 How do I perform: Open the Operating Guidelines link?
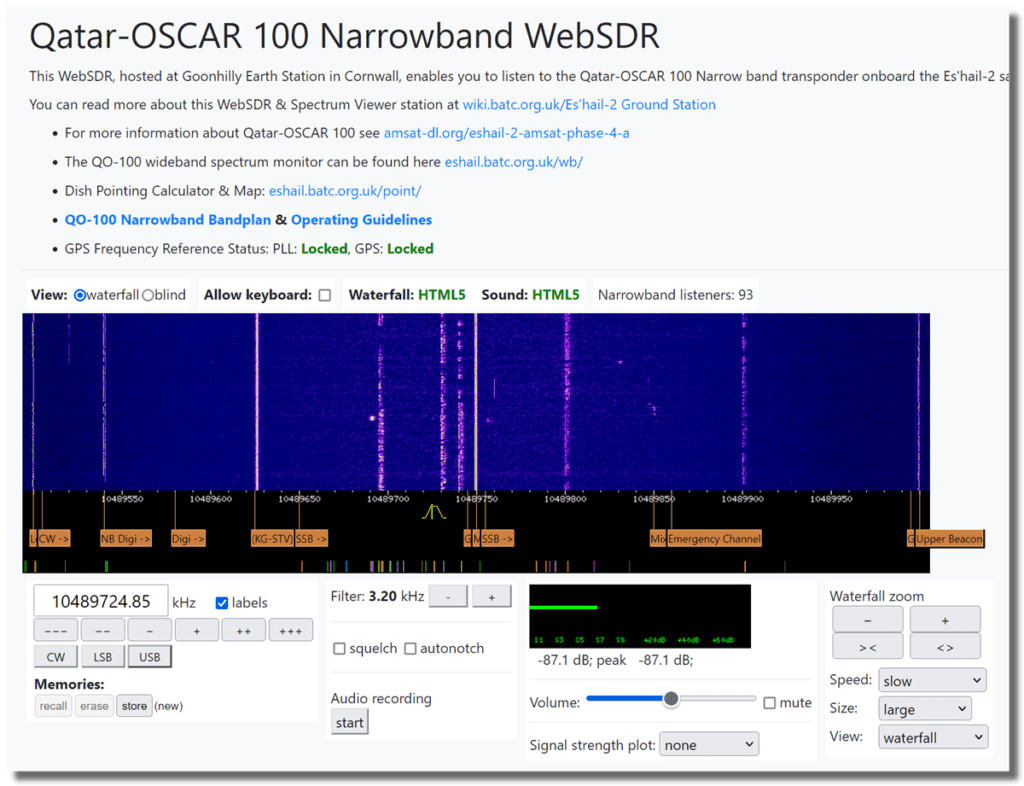tap(362, 219)
